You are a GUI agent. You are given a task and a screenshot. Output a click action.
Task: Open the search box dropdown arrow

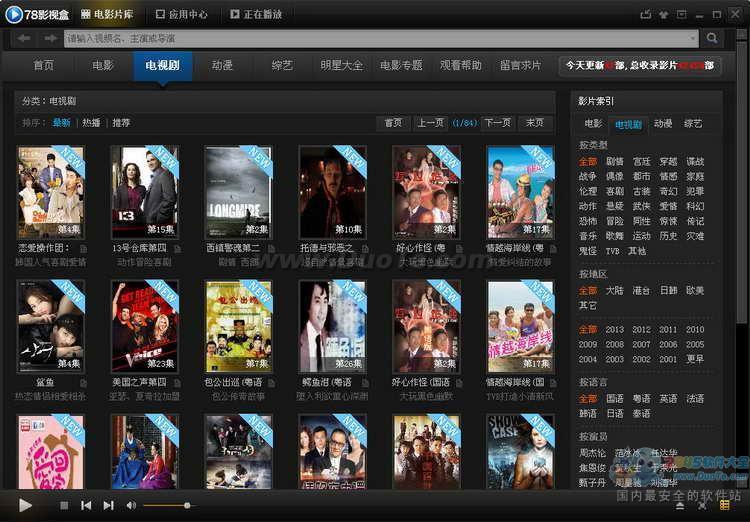693,38
